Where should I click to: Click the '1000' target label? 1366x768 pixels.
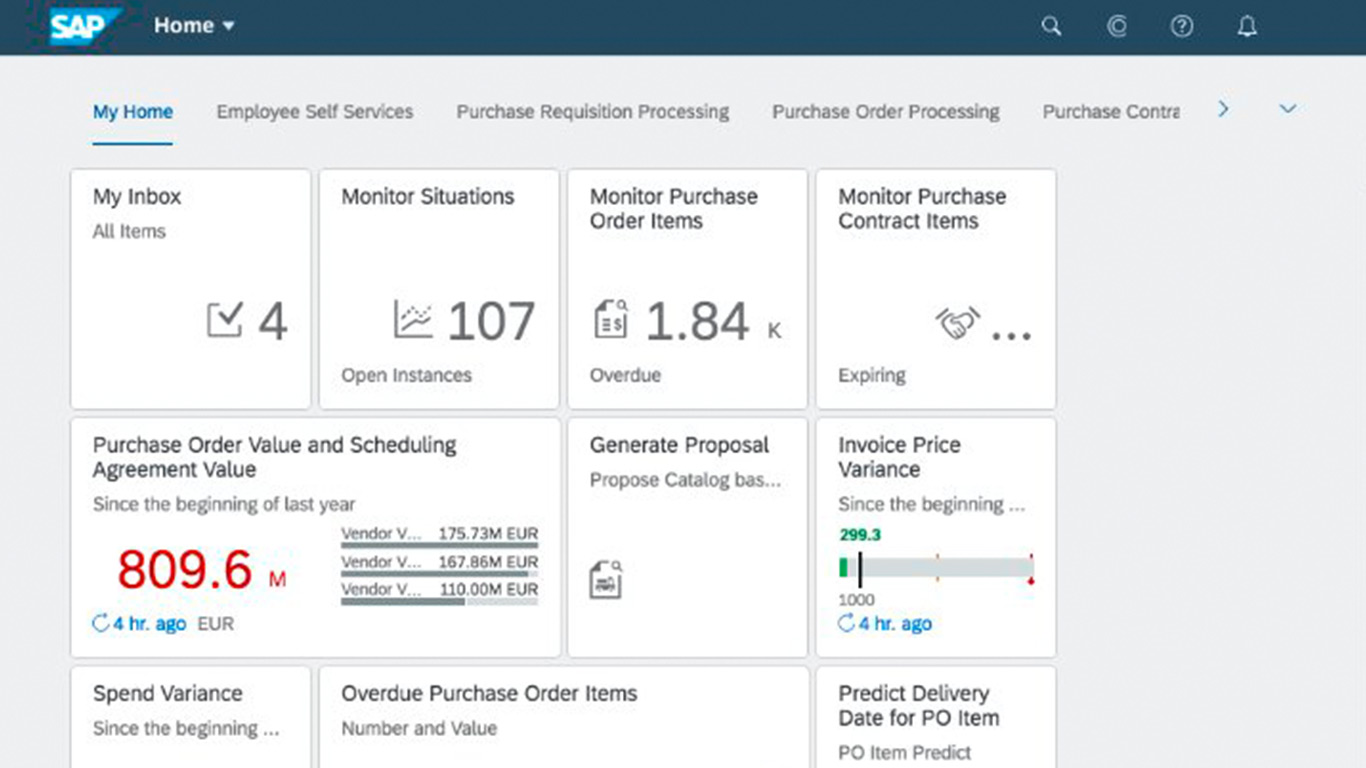click(856, 600)
